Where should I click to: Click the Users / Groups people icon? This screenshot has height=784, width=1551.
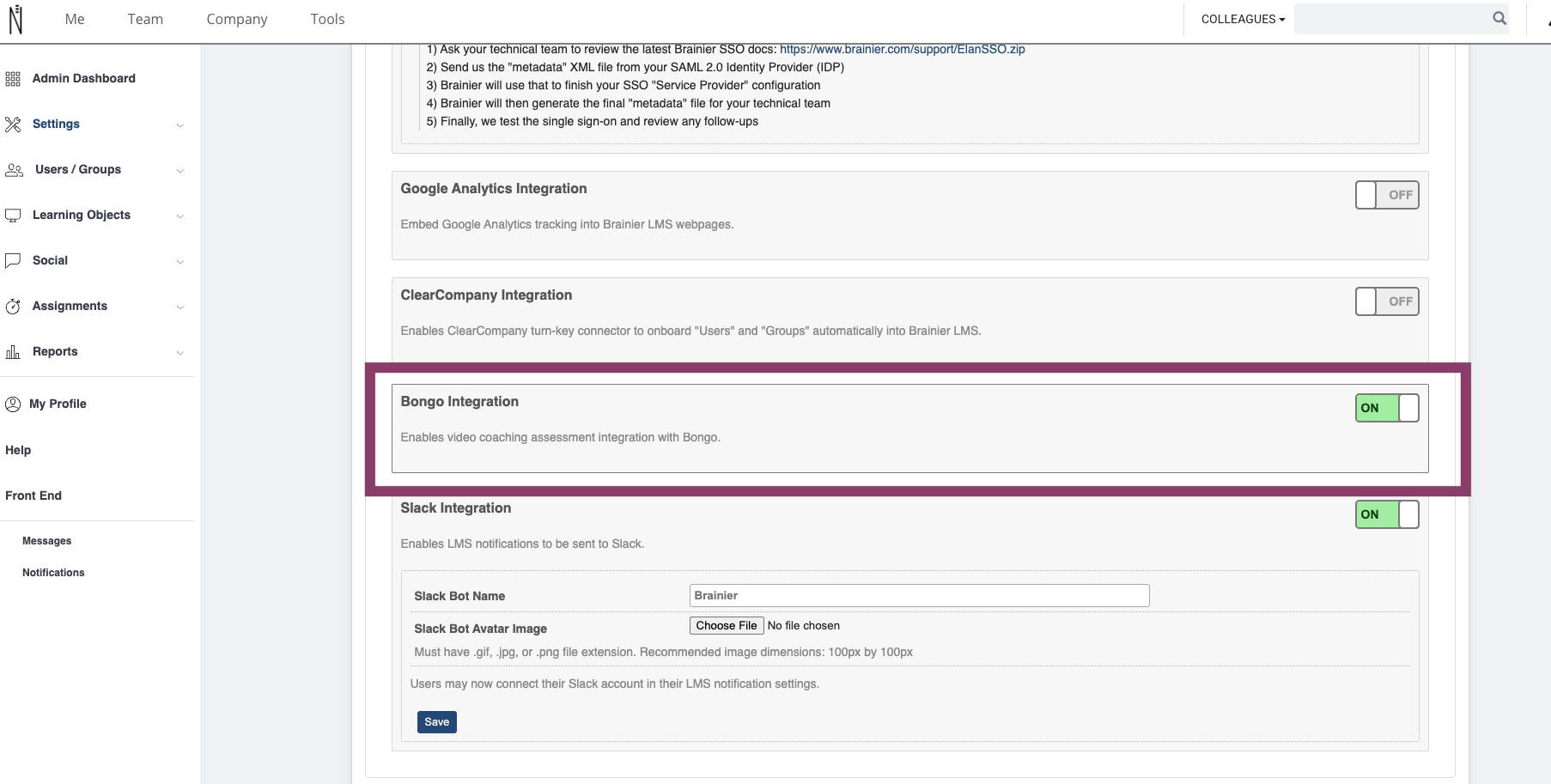[x=14, y=170]
